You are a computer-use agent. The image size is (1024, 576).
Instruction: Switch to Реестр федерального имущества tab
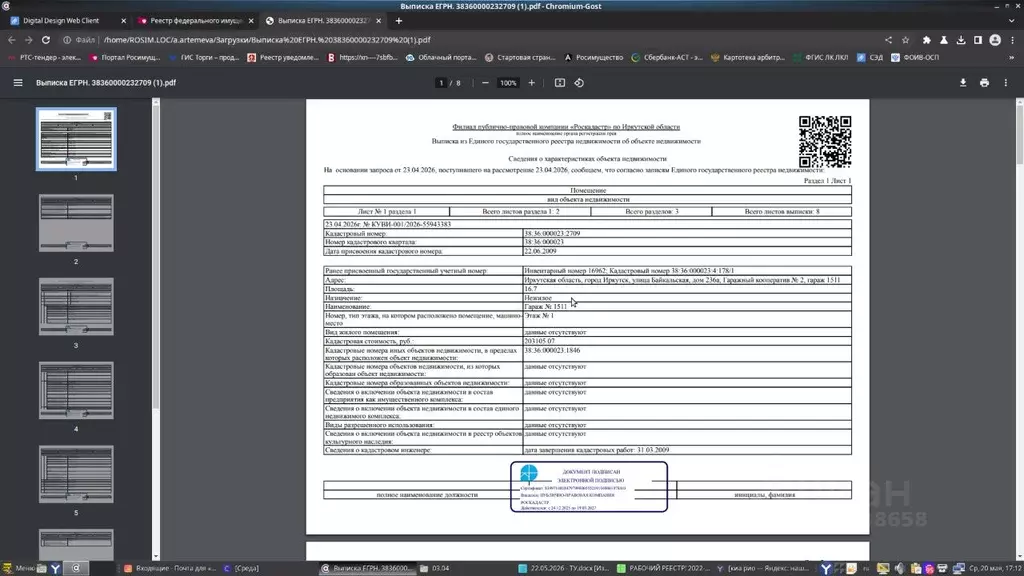(195, 21)
